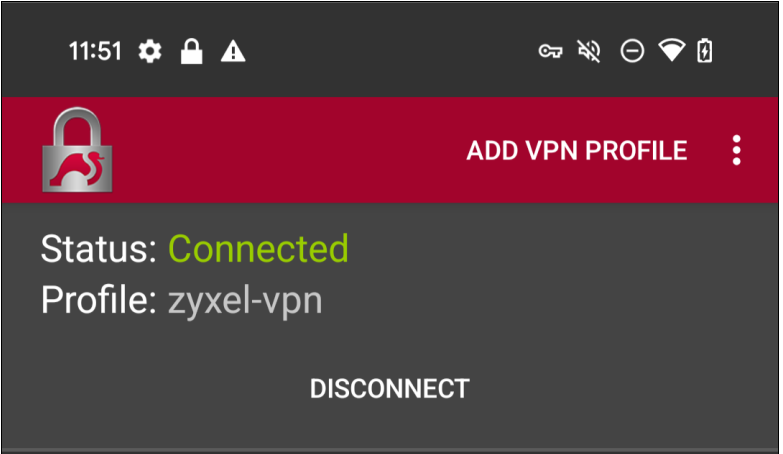
Task: Tap the VPN key status icon
Action: pyautogui.click(x=550, y=52)
